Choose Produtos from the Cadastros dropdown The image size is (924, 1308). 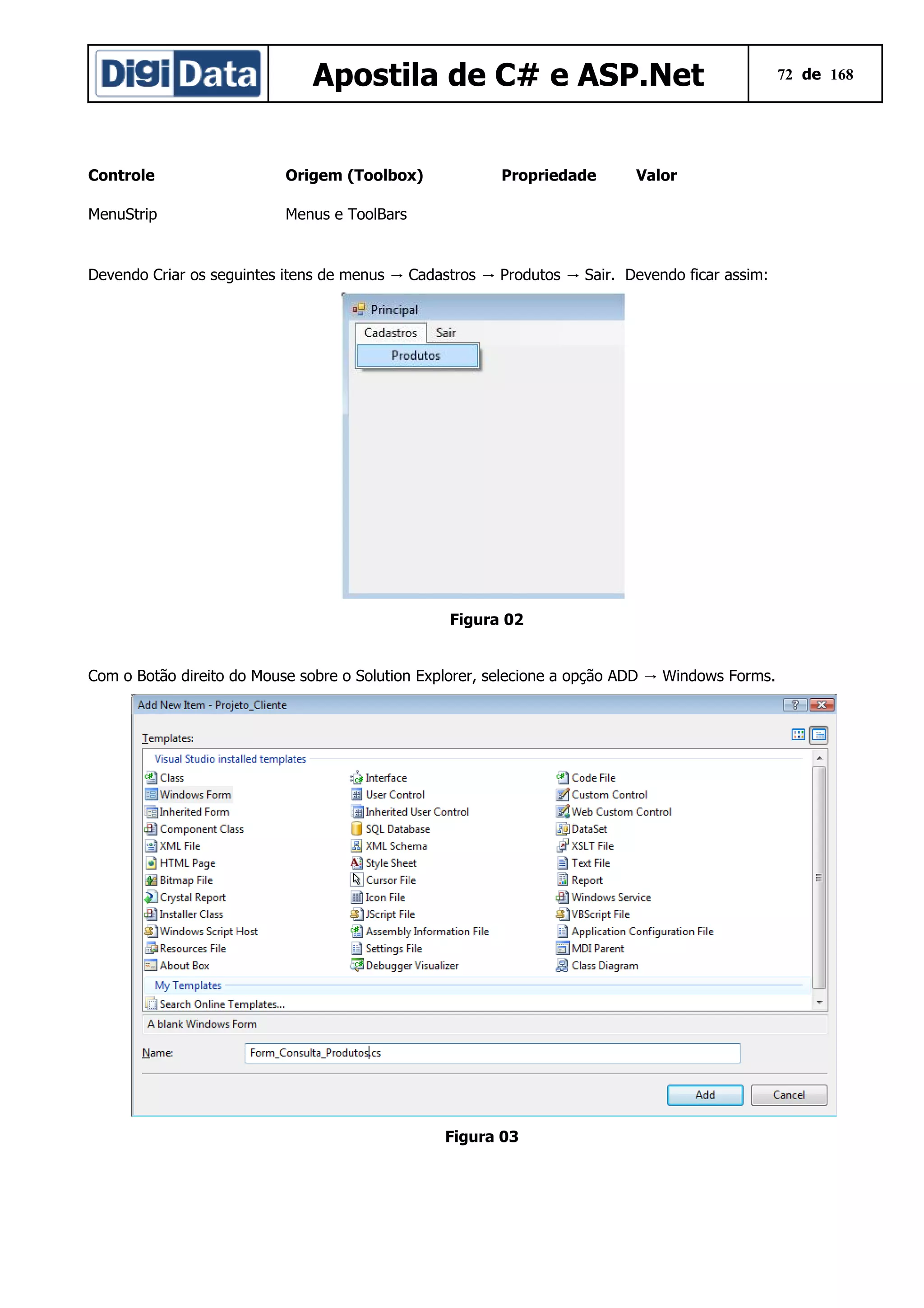click(417, 356)
